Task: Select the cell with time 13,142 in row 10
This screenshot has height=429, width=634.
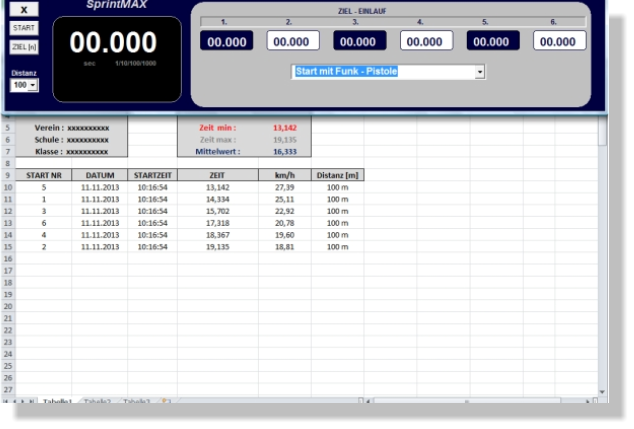Action: pos(217,187)
